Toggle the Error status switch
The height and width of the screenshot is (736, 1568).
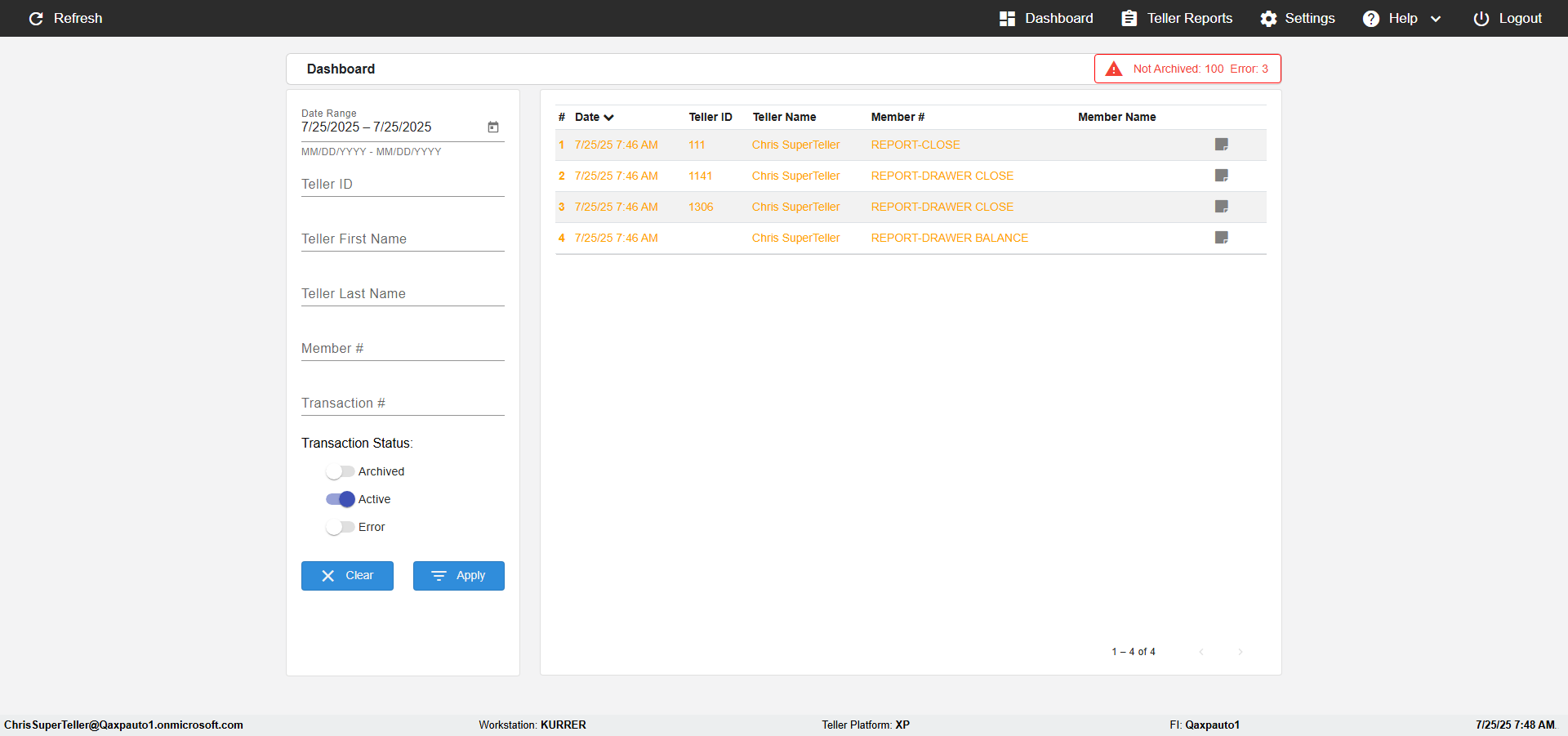click(340, 527)
